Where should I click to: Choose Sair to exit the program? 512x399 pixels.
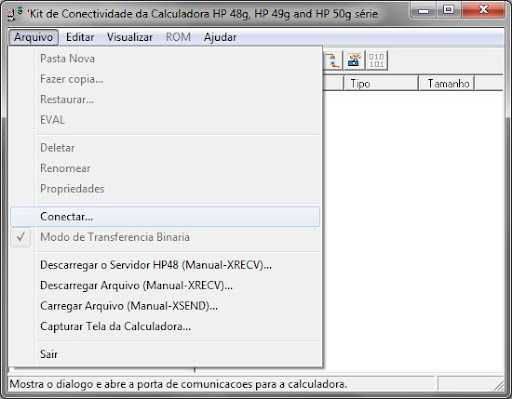(165, 354)
